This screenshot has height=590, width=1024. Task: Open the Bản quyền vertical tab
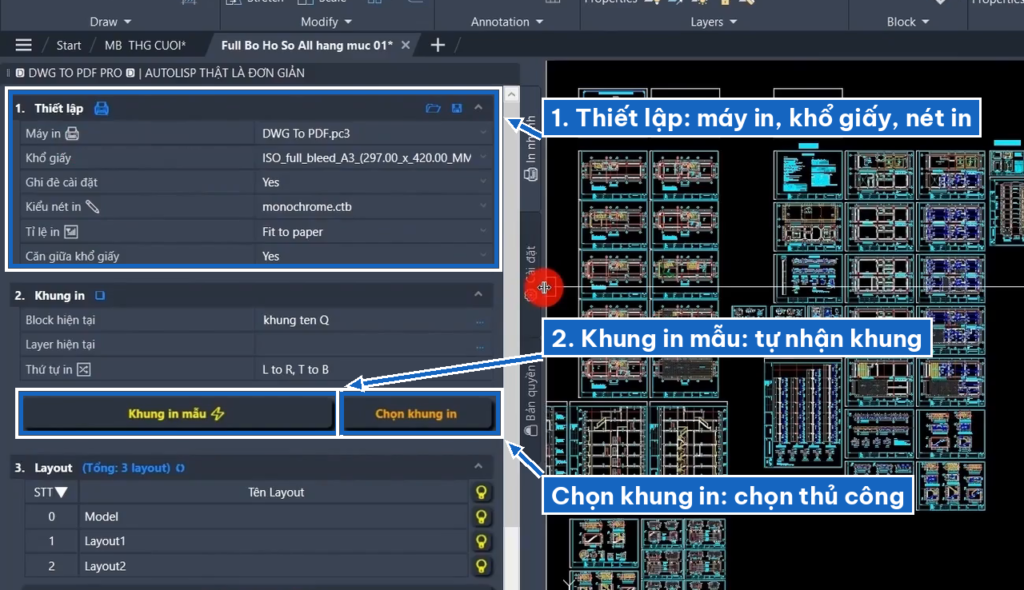tap(531, 399)
